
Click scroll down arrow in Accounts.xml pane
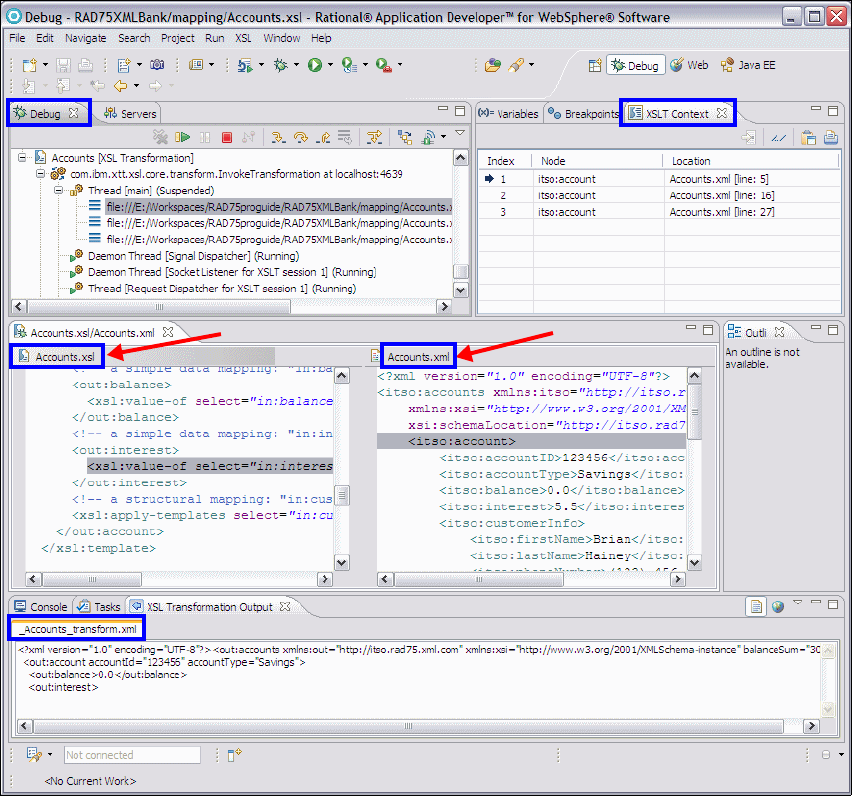click(694, 562)
